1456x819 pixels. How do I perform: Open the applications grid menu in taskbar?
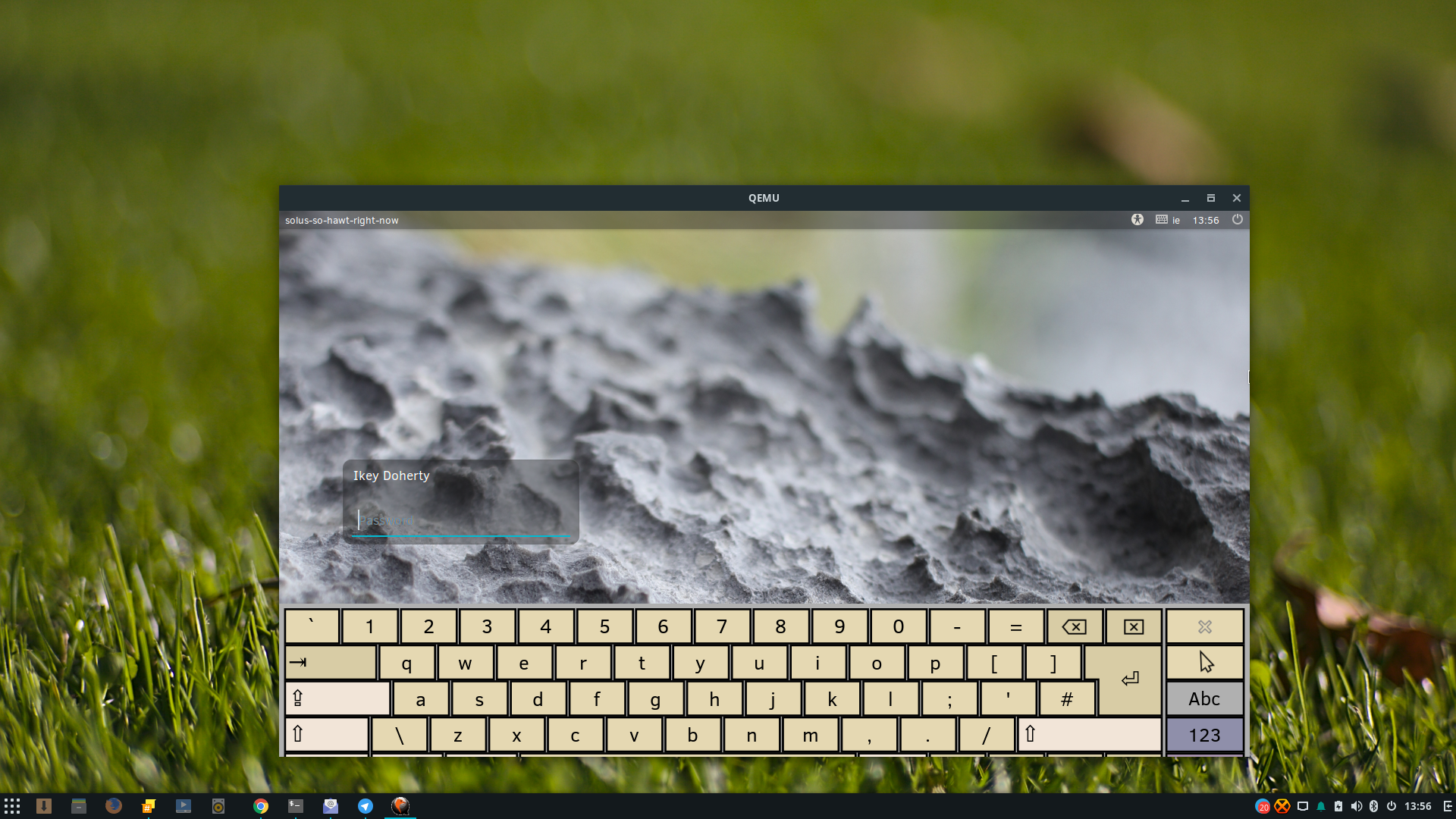(x=12, y=806)
